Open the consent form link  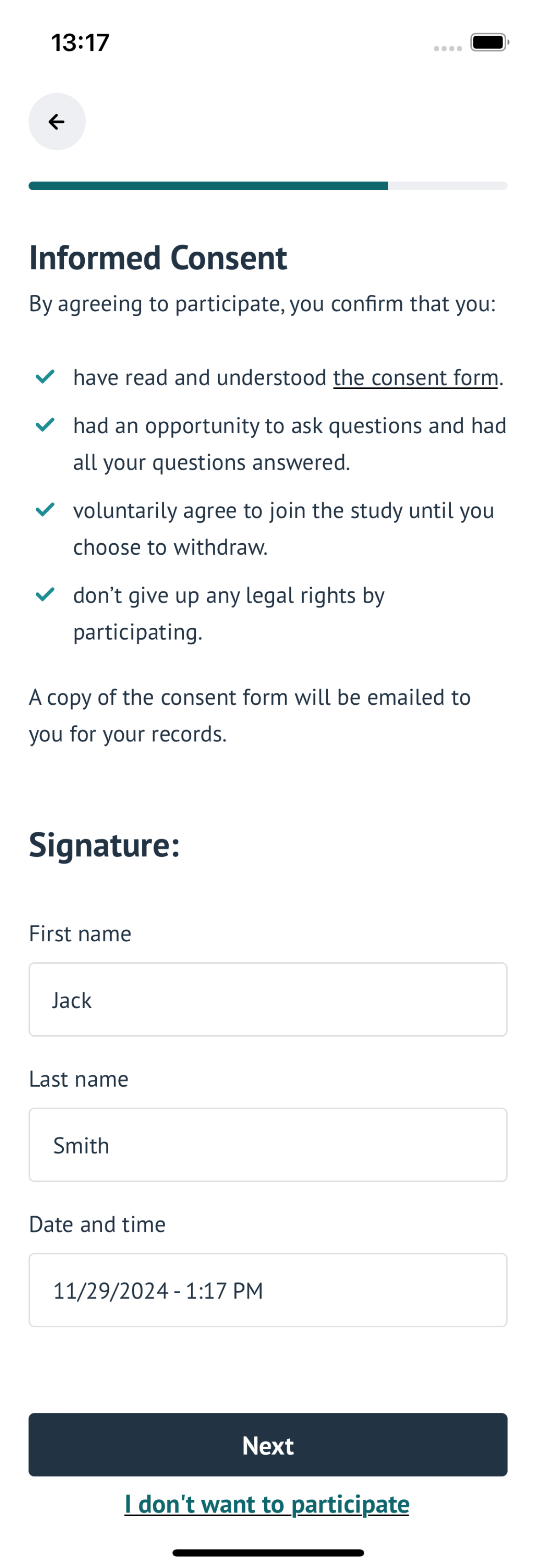click(415, 378)
